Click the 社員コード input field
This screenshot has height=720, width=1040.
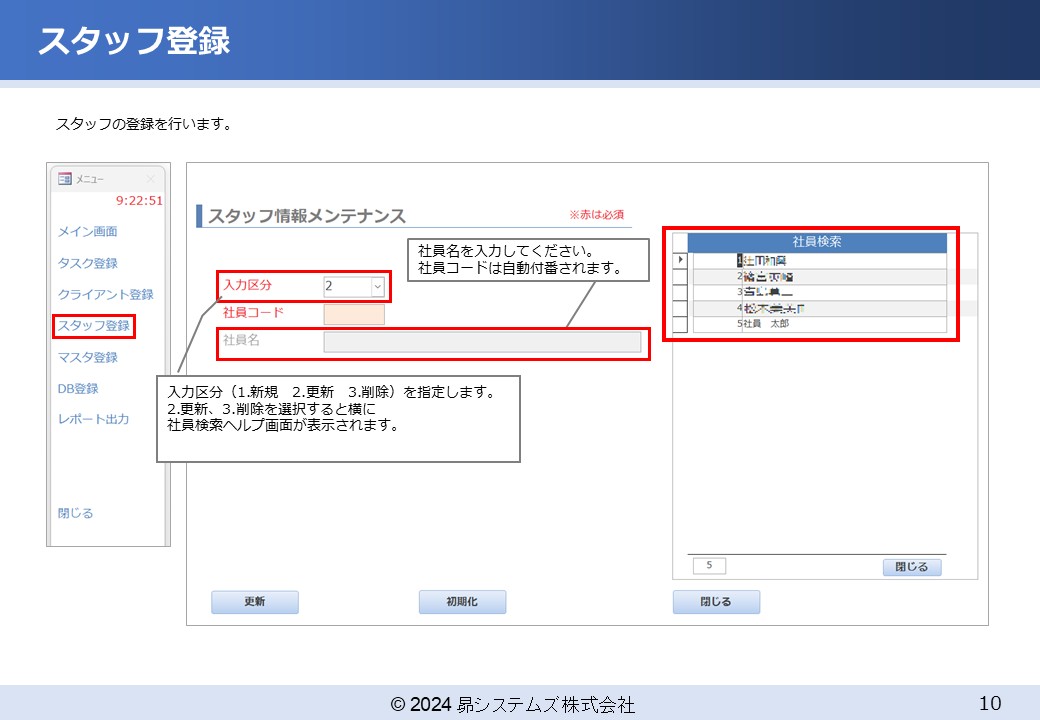tap(354, 314)
